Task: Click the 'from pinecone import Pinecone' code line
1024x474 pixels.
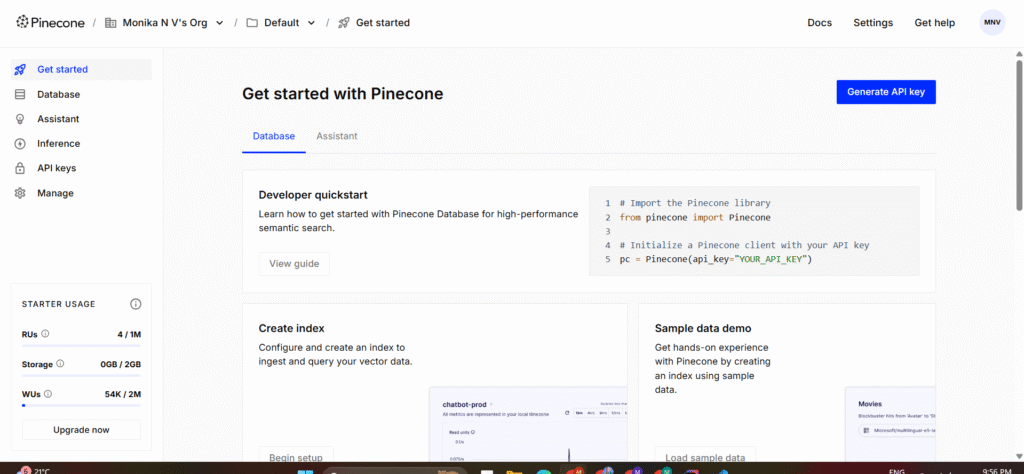Action: 695,217
